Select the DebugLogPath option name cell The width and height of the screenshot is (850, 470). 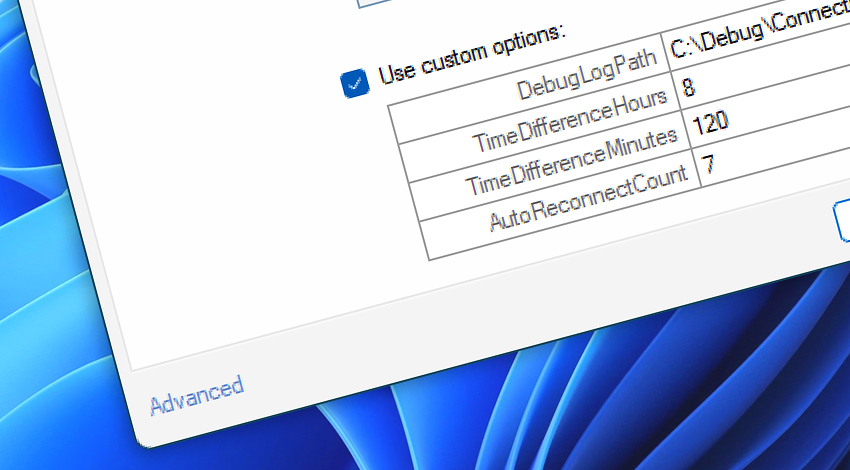click(x=529, y=88)
